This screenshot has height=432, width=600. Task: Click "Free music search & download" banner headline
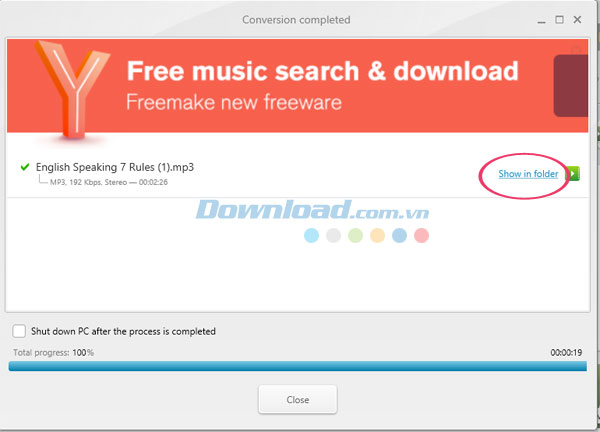[323, 71]
